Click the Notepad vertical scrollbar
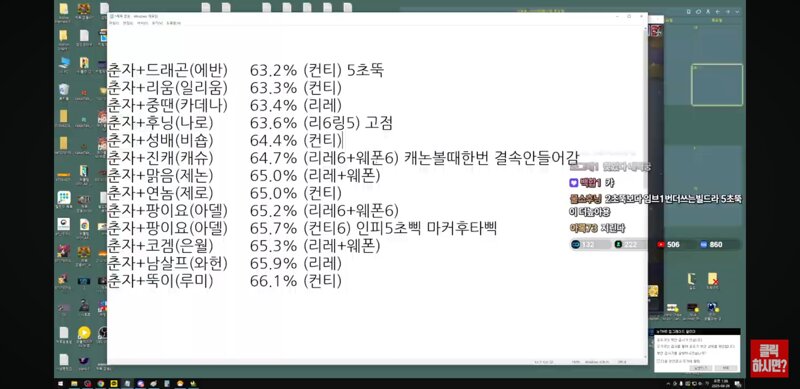800x389 pixels. [x=645, y=191]
